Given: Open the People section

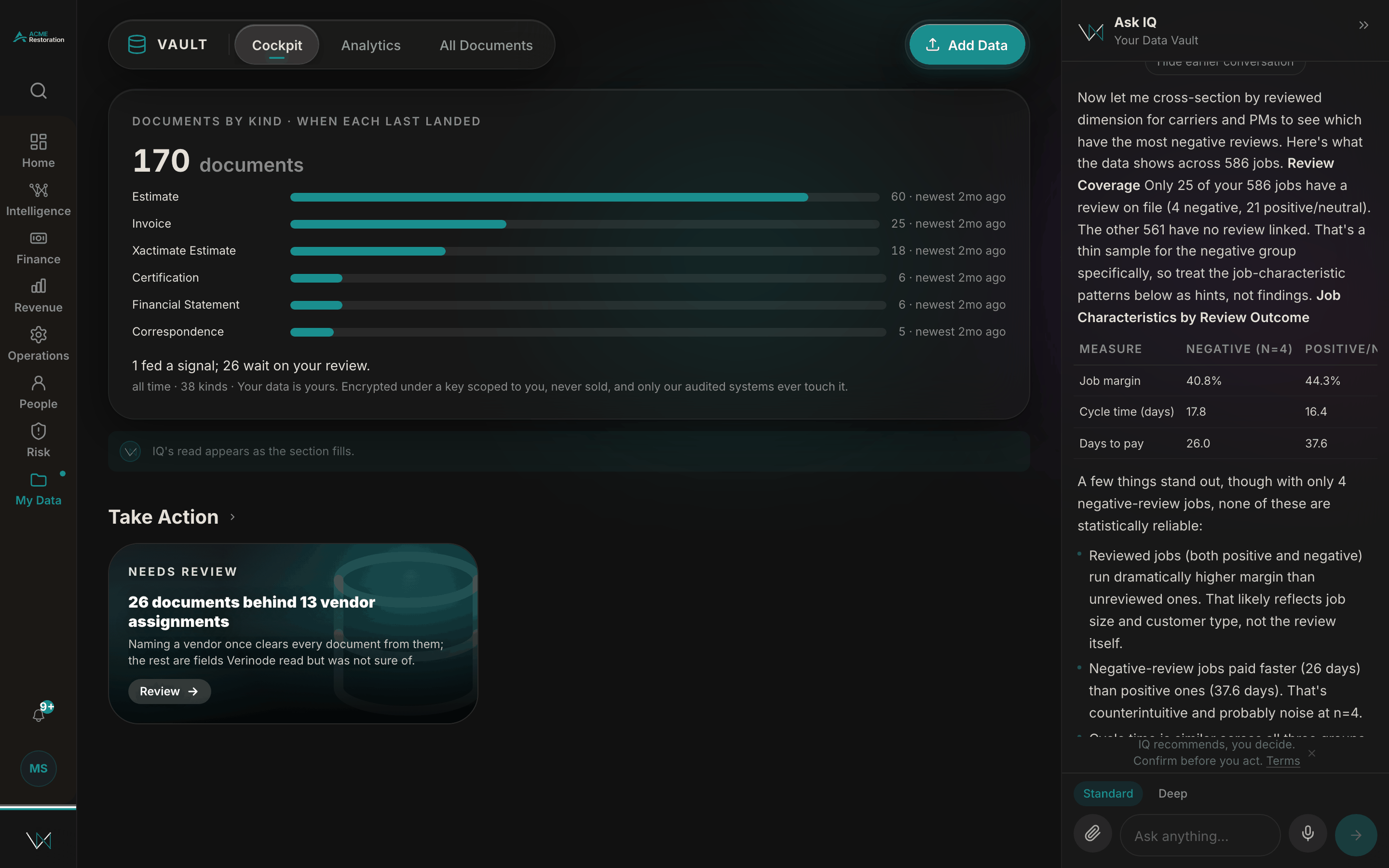Looking at the screenshot, I should (39, 392).
